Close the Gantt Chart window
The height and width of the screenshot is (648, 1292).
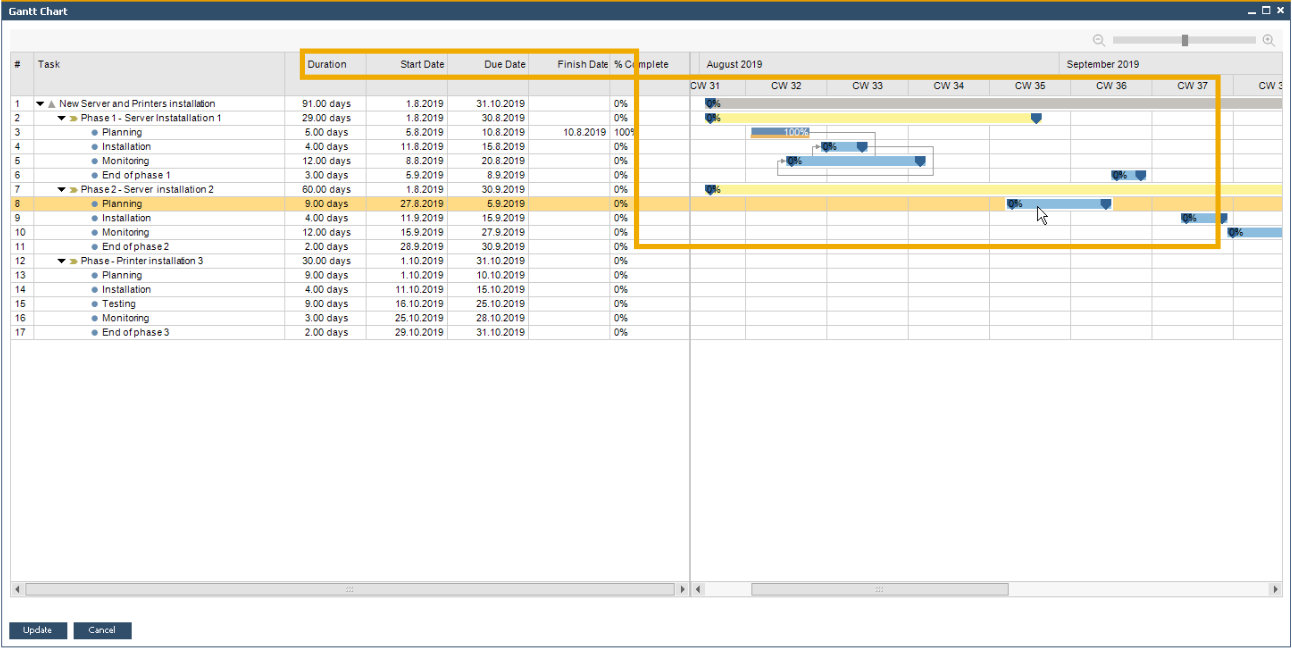1280,11
